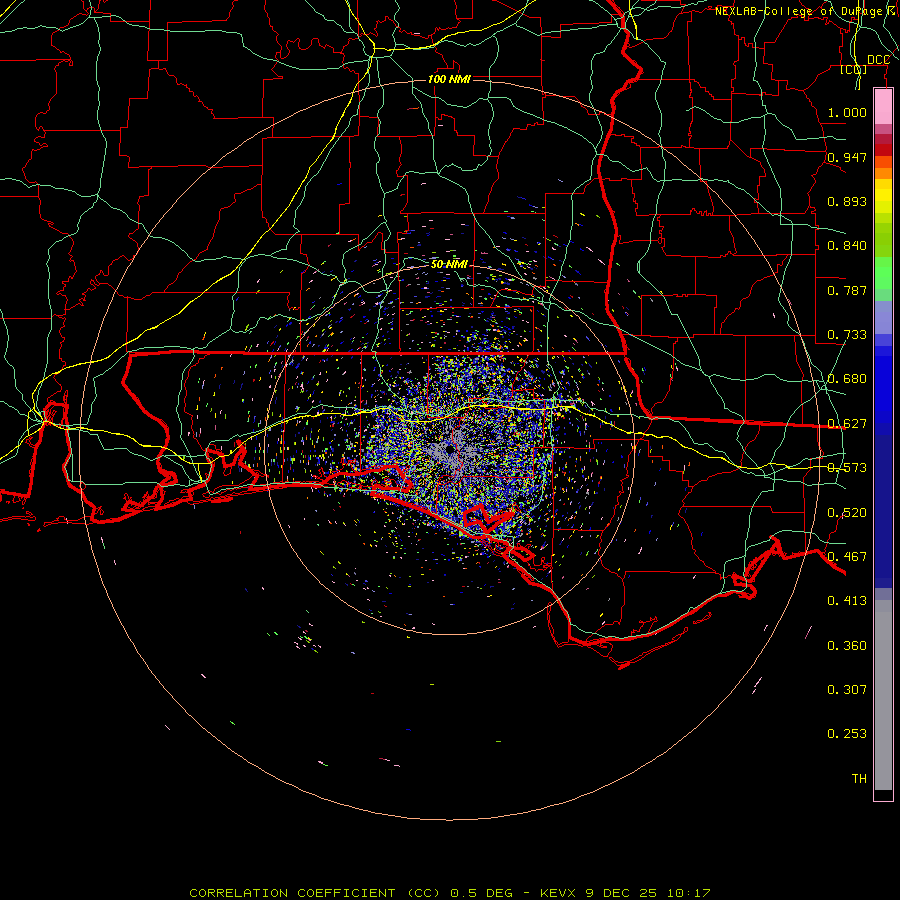Click the 0.467 scale value
Screen dimensions: 900x900
pyautogui.click(x=847, y=557)
